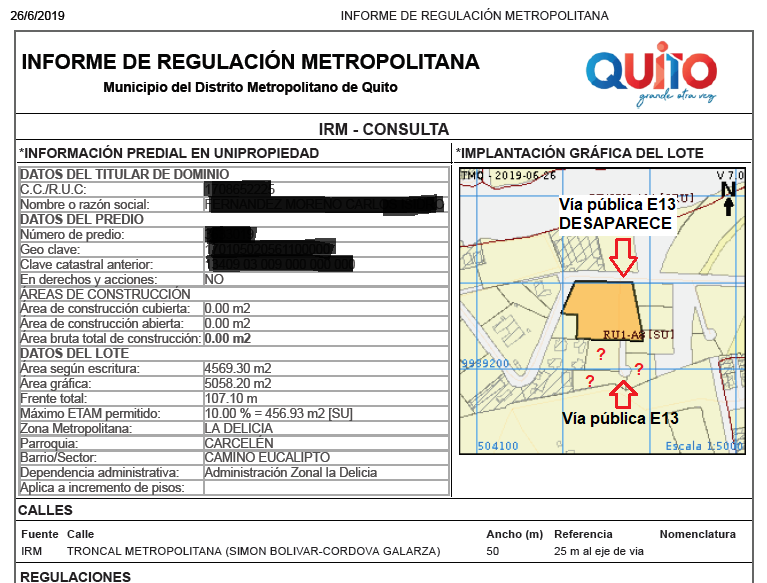Screen dimensions: 767x583
Task: Click the CALLES section heading
Action: pyautogui.click(x=45, y=510)
